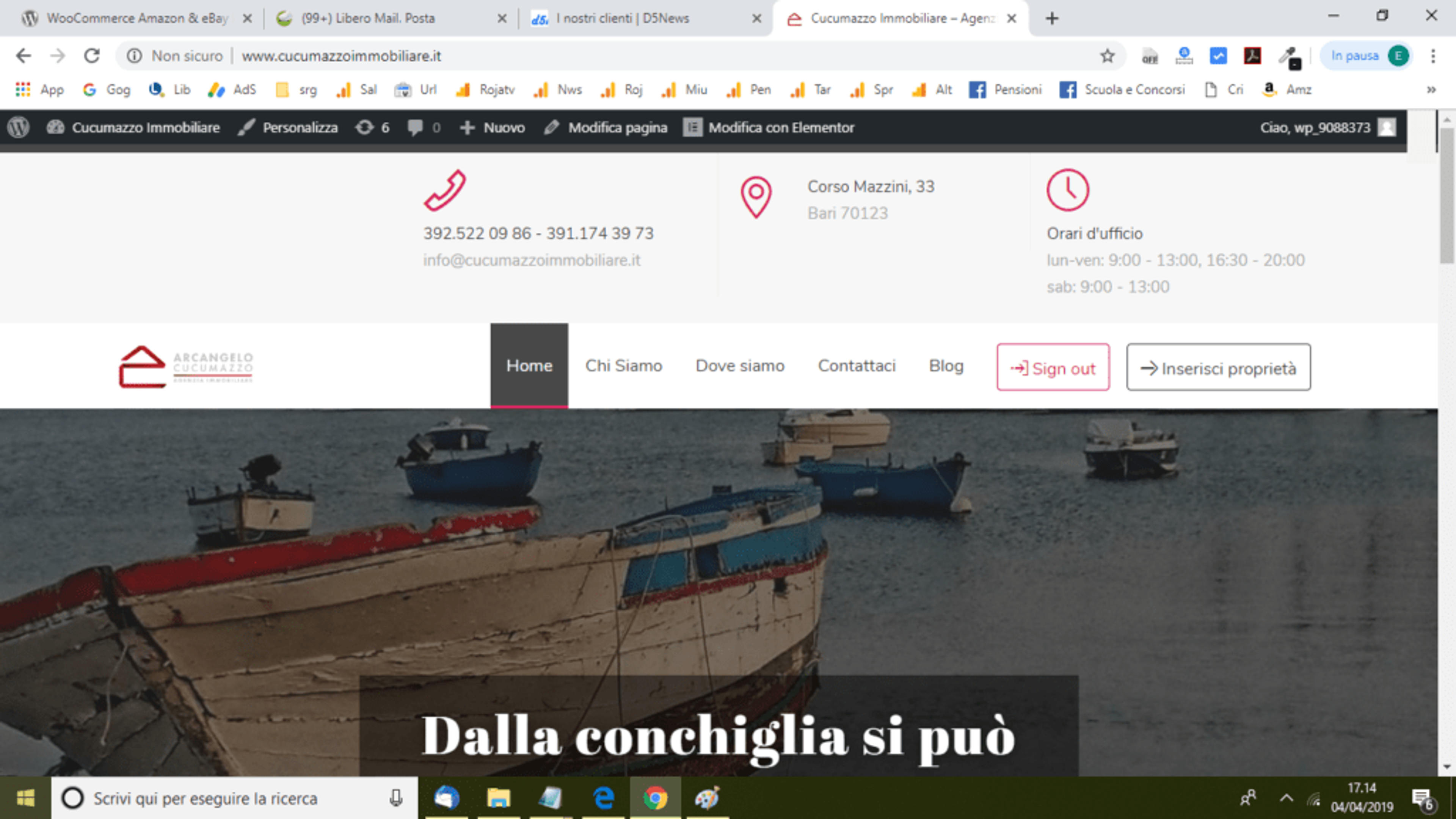Click the office hours clock icon
Screen dimensions: 1456x819
coord(1067,190)
